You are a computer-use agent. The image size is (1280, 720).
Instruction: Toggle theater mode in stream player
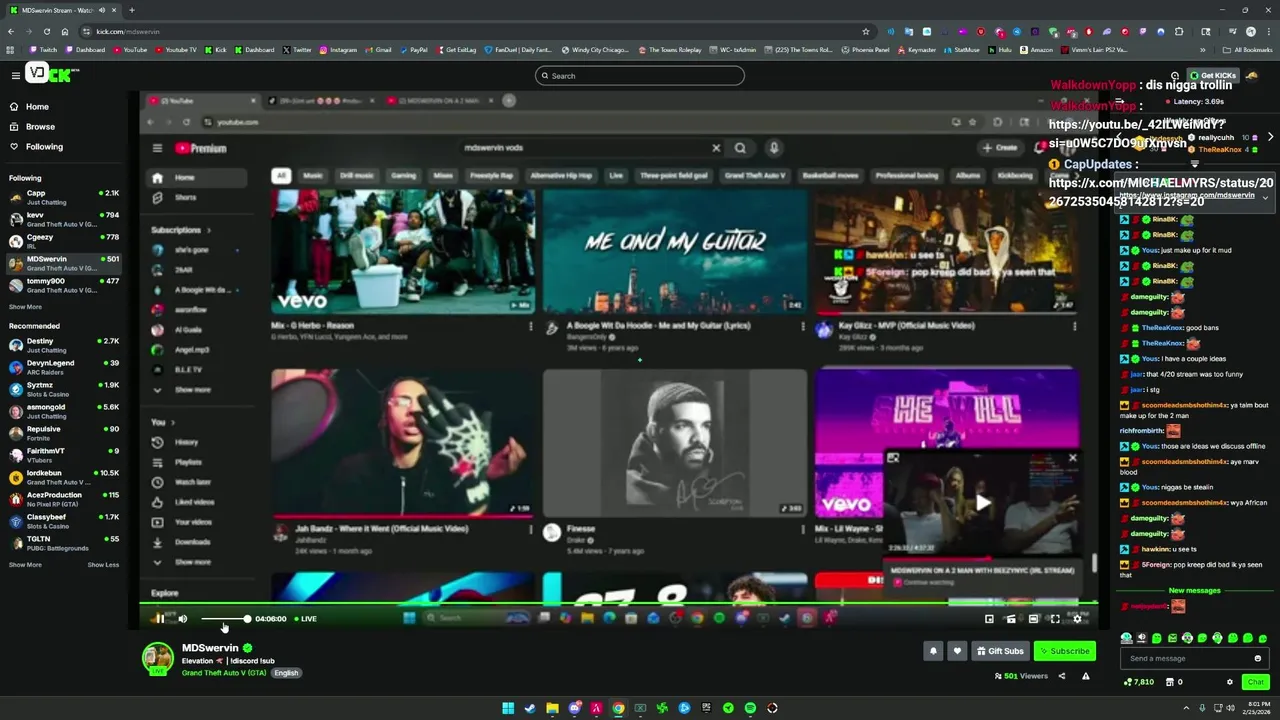1033,619
